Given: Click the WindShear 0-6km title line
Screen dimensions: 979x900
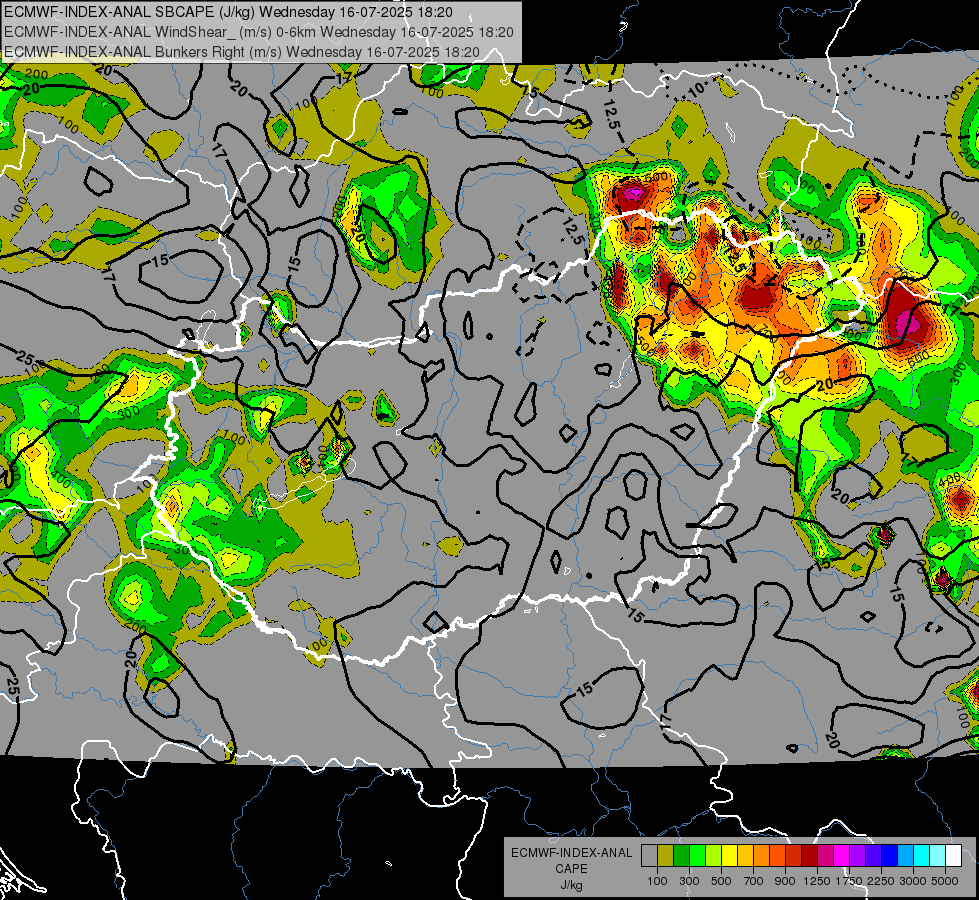Looking at the screenshot, I should click(258, 32).
